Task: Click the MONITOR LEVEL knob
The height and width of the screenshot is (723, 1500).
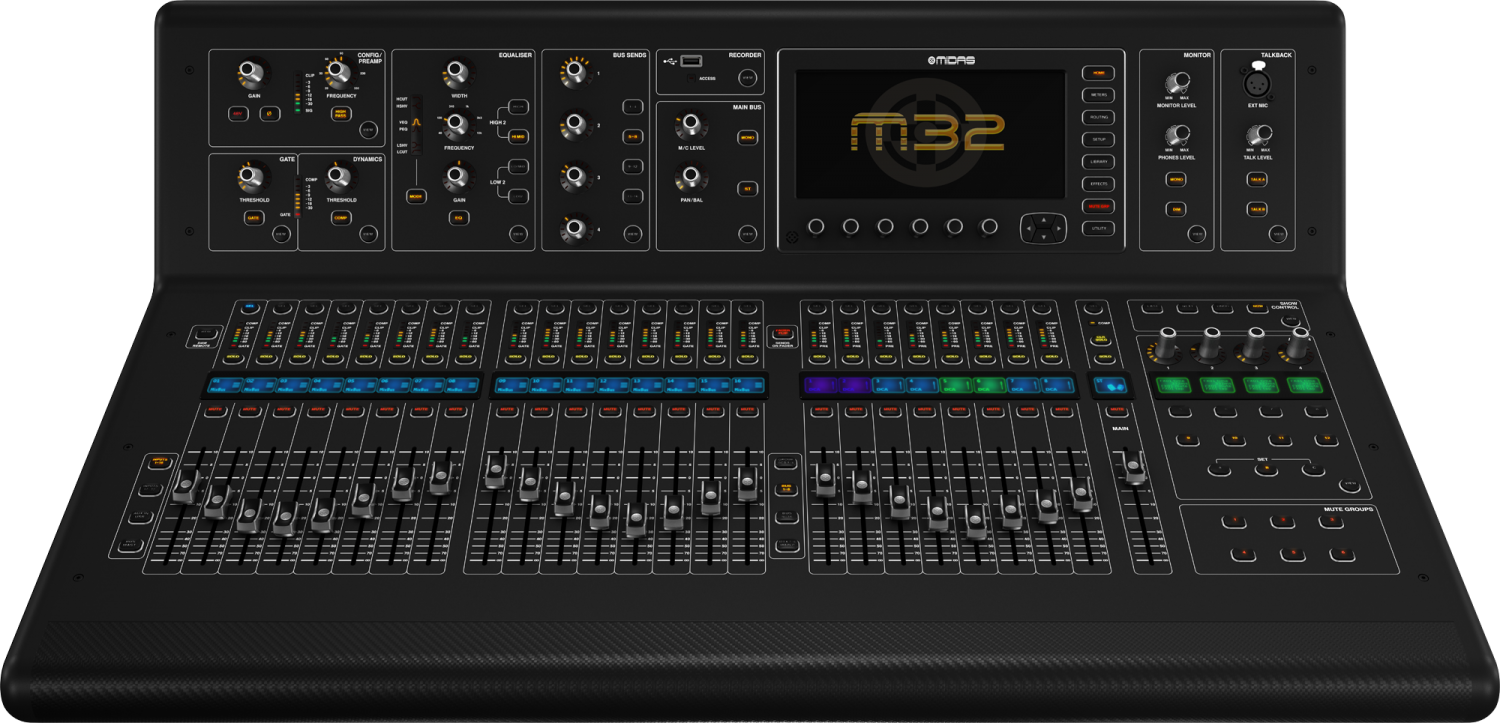Action: click(1176, 84)
